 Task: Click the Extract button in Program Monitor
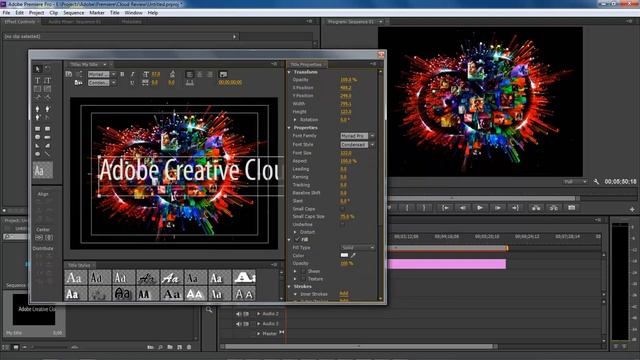(554, 208)
